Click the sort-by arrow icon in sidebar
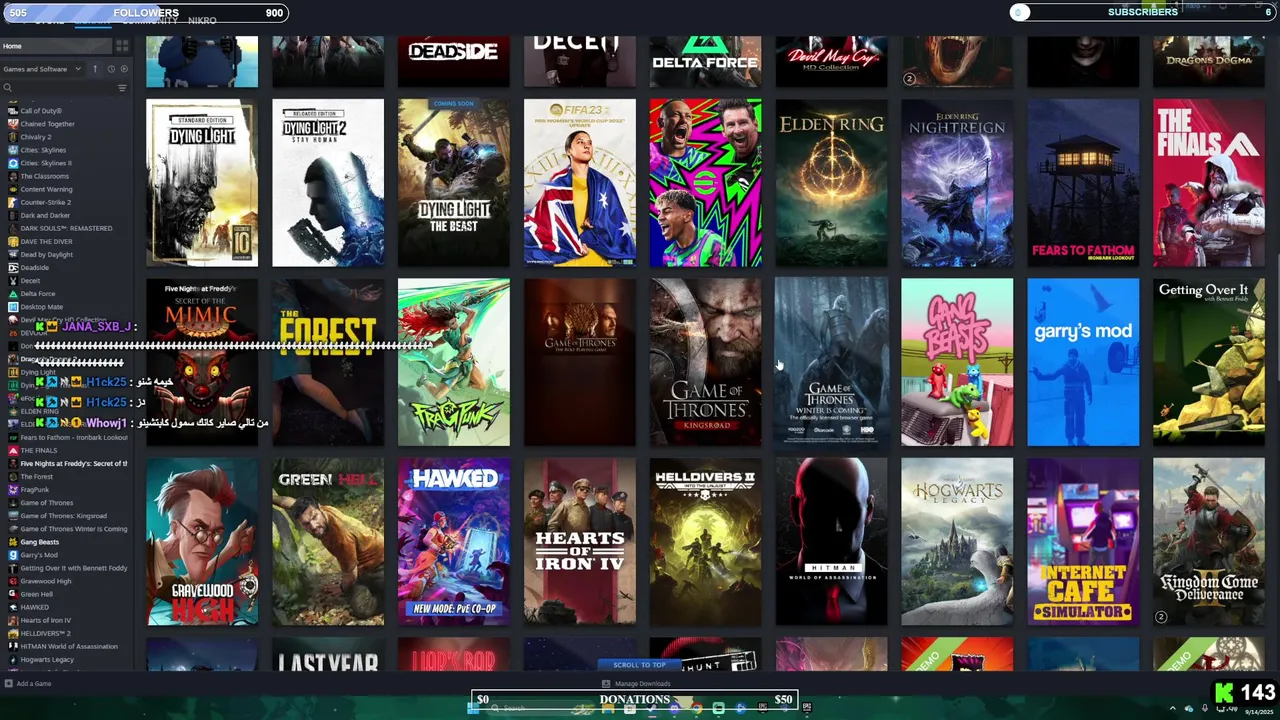This screenshot has width=1280, height=720. coord(95,69)
